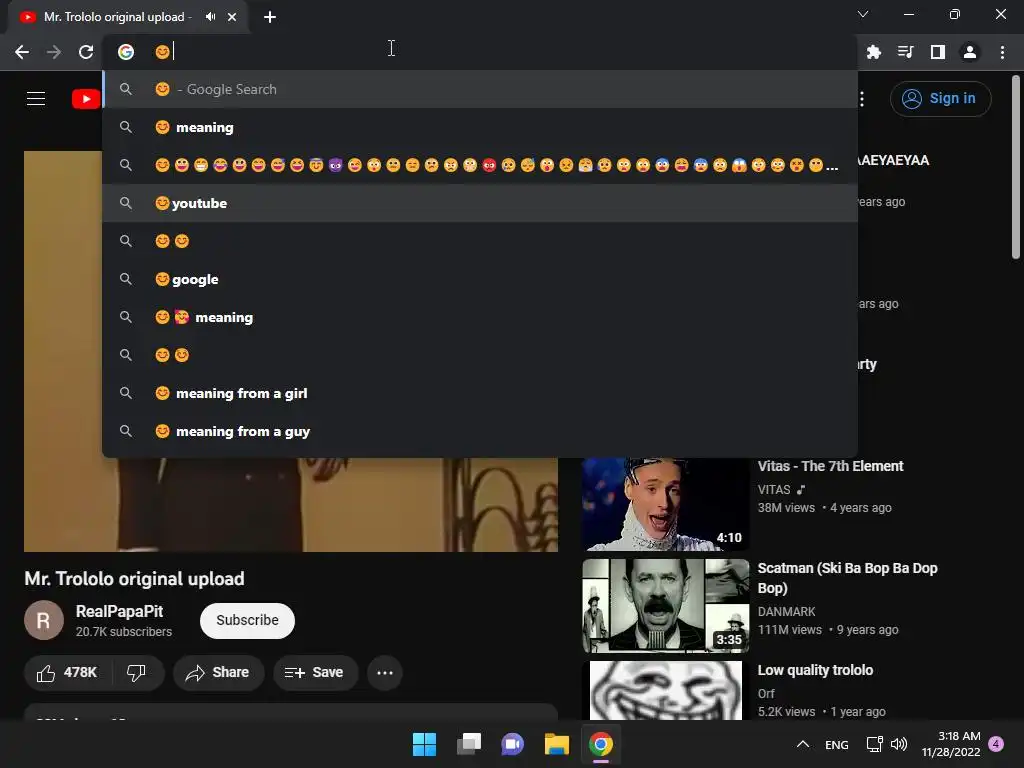Open the YouTube hamburger guide menu
The image size is (1024, 768).
(x=36, y=99)
